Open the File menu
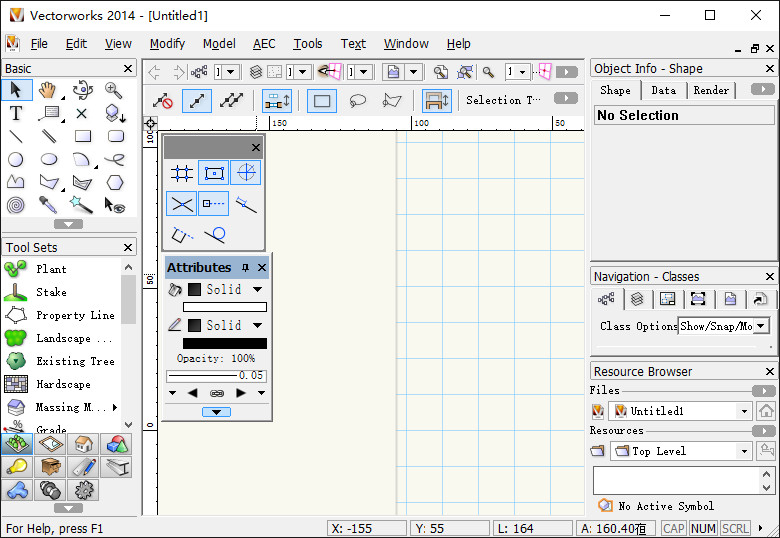The width and height of the screenshot is (780, 538). [x=39, y=44]
